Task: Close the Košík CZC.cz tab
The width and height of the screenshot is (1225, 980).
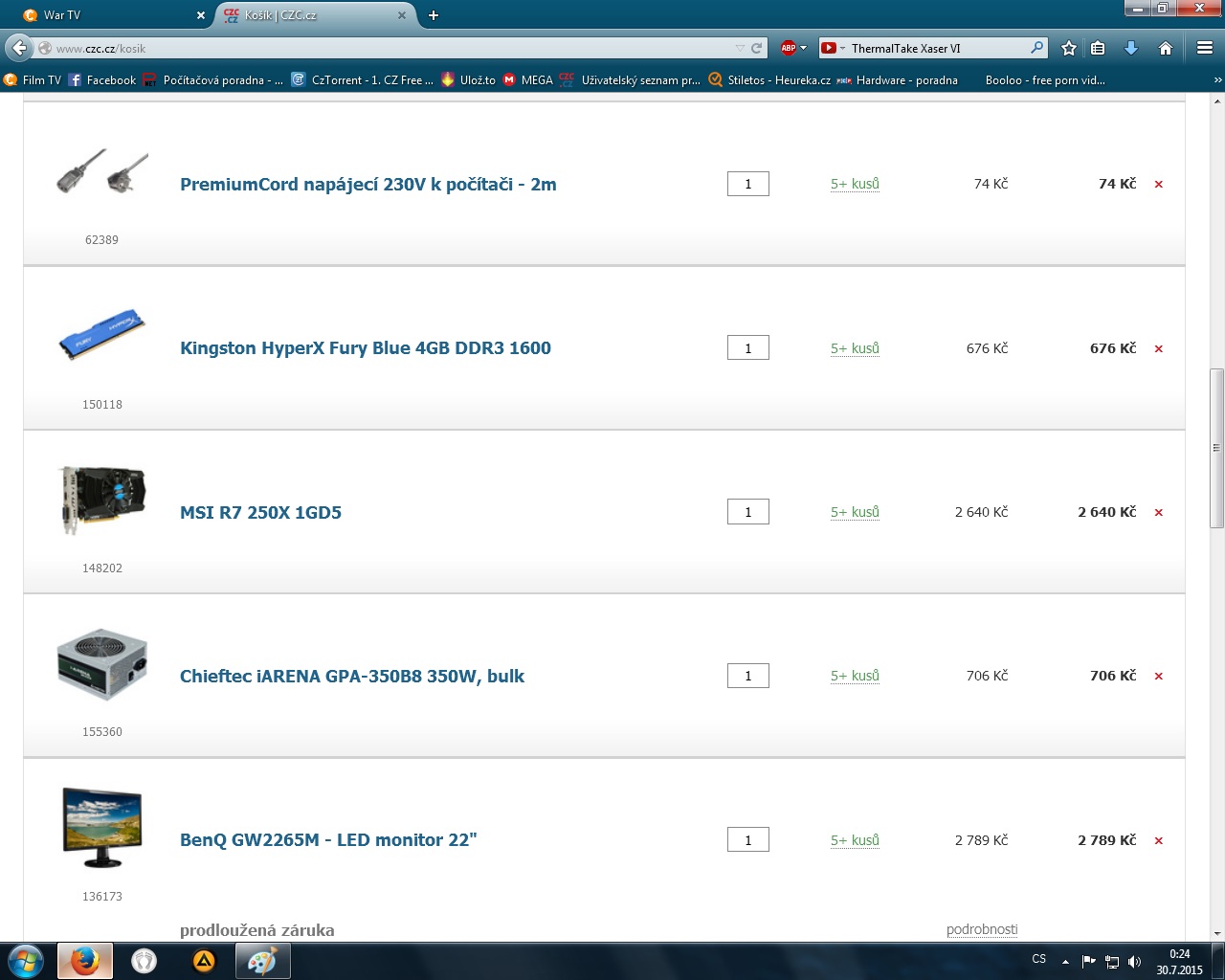Action: pyautogui.click(x=402, y=15)
